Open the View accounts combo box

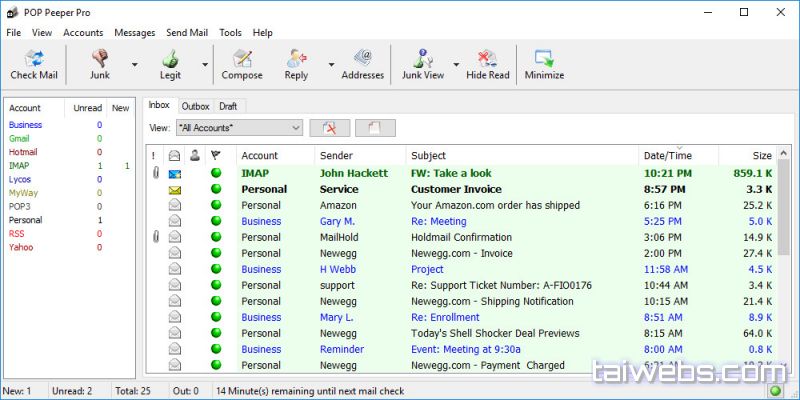[239, 128]
